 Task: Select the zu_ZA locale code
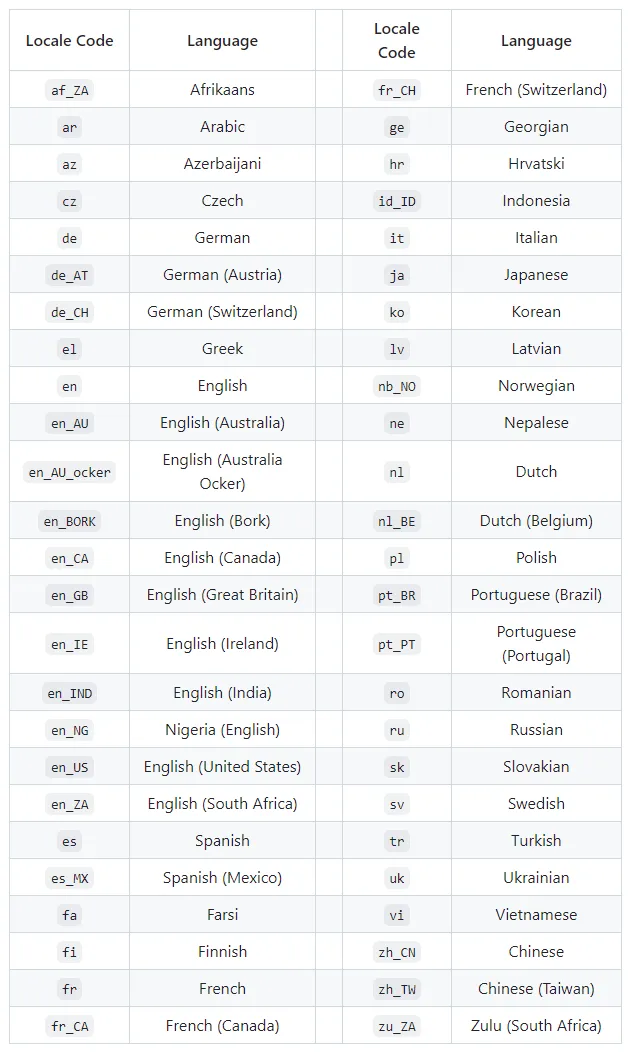click(397, 1026)
